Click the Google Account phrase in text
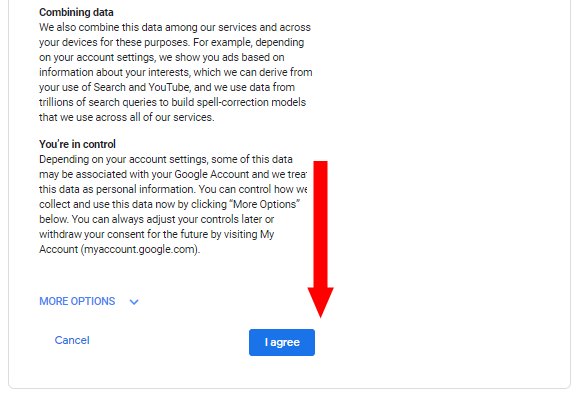The height and width of the screenshot is (394, 578). point(212,174)
